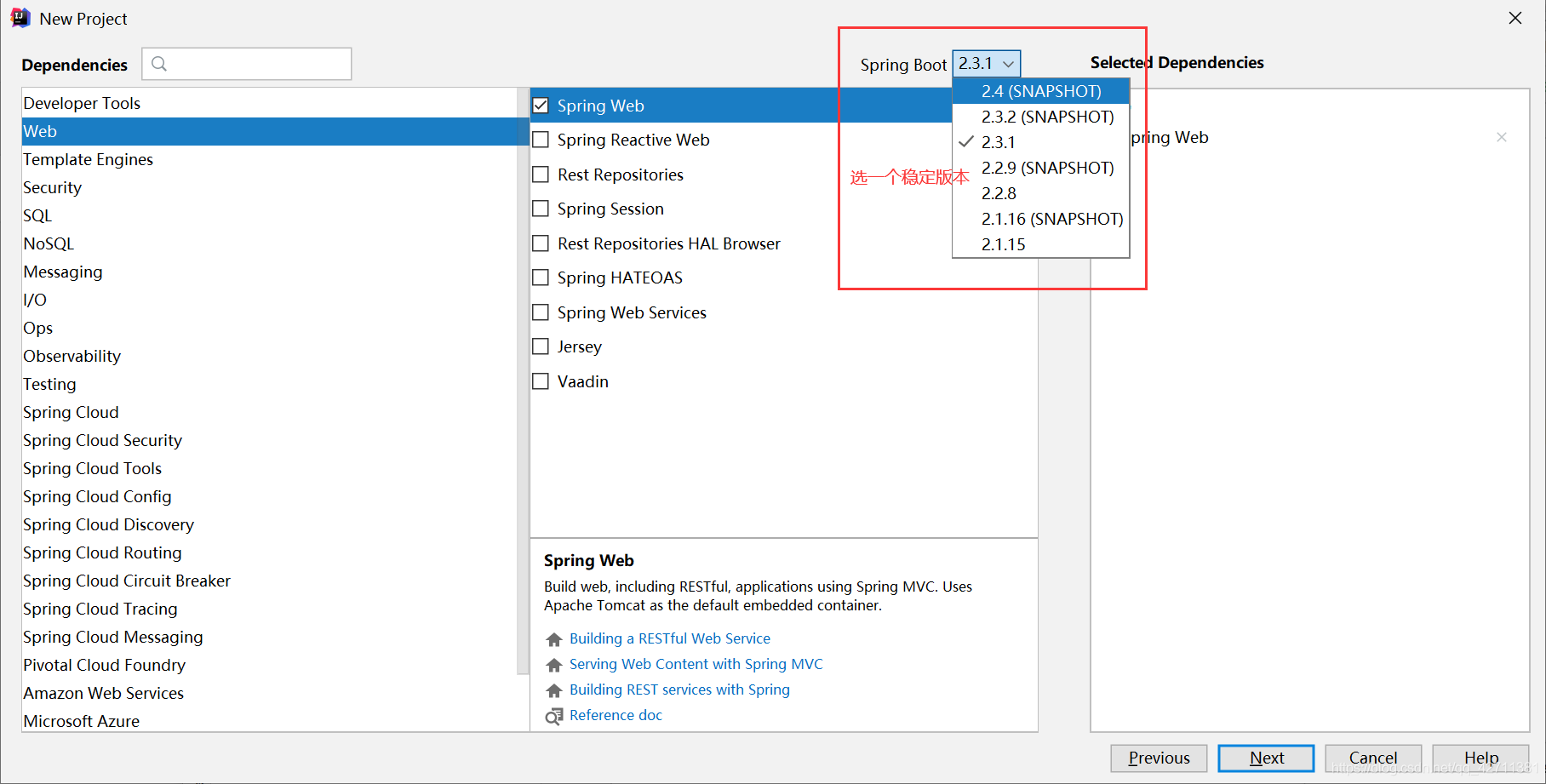This screenshot has height=784, width=1546.
Task: Focus the Dependencies search field
Action: tap(247, 64)
